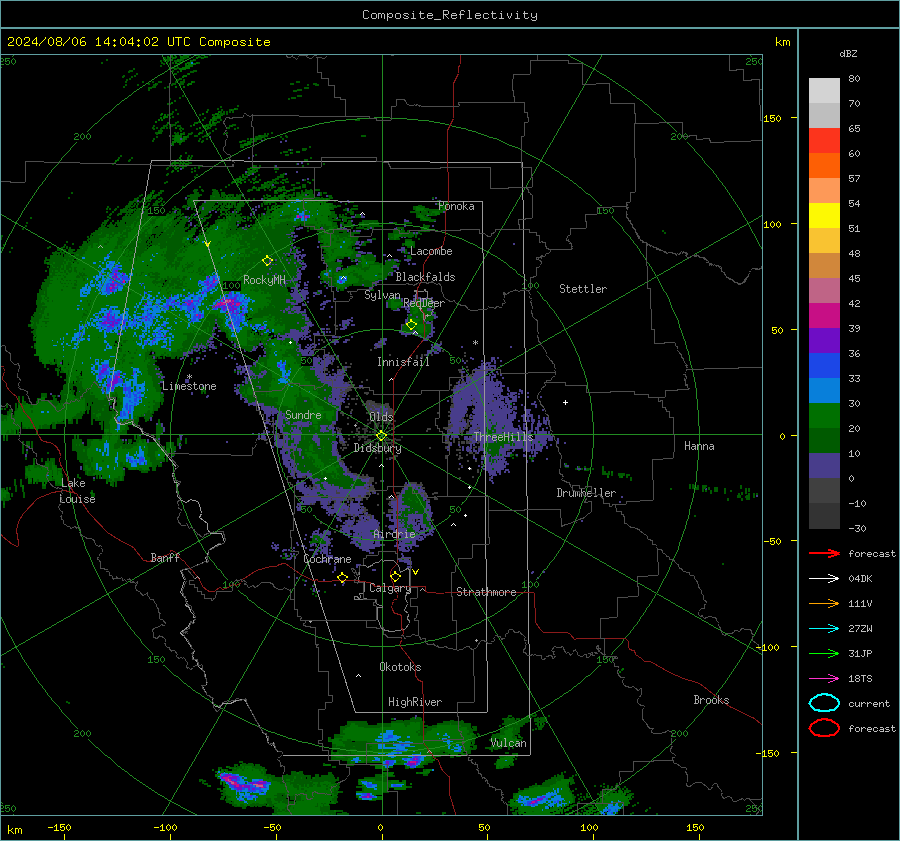Select the Strathmore label
Image resolution: width=900 pixels, height=841 pixels.
tap(486, 592)
